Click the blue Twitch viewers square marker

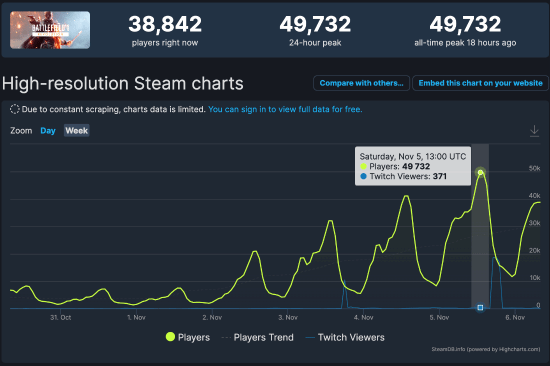(480, 307)
